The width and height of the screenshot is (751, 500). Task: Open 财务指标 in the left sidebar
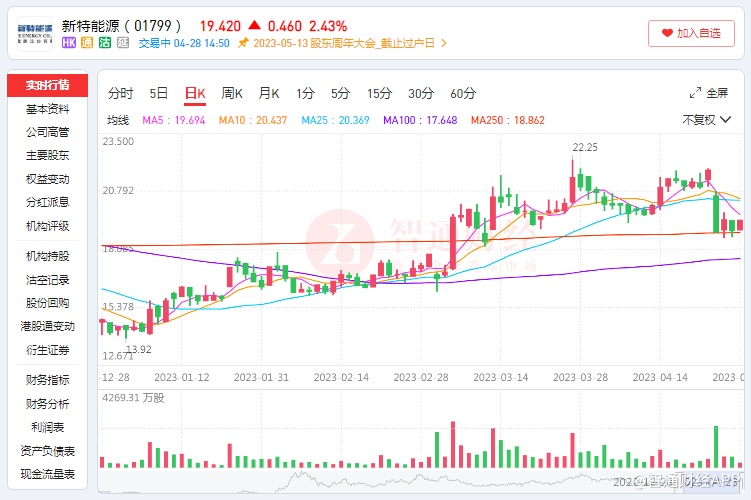[x=48, y=380]
